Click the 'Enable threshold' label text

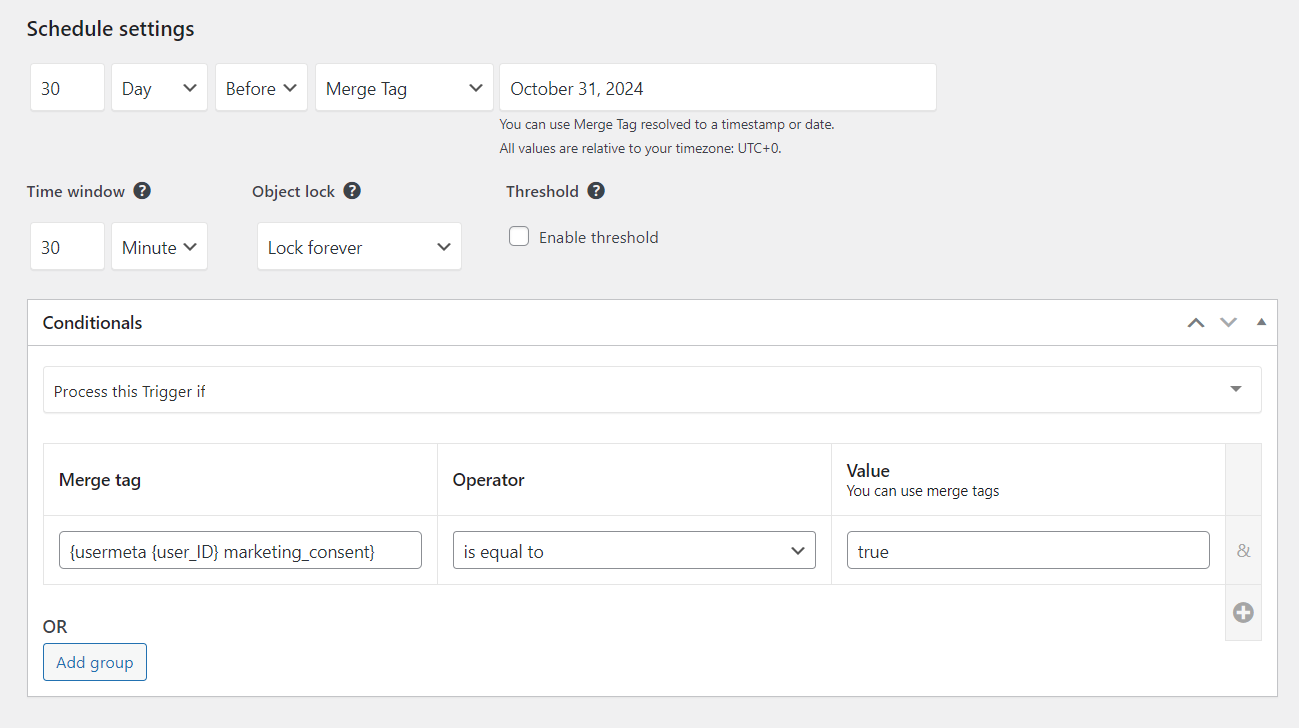click(599, 238)
